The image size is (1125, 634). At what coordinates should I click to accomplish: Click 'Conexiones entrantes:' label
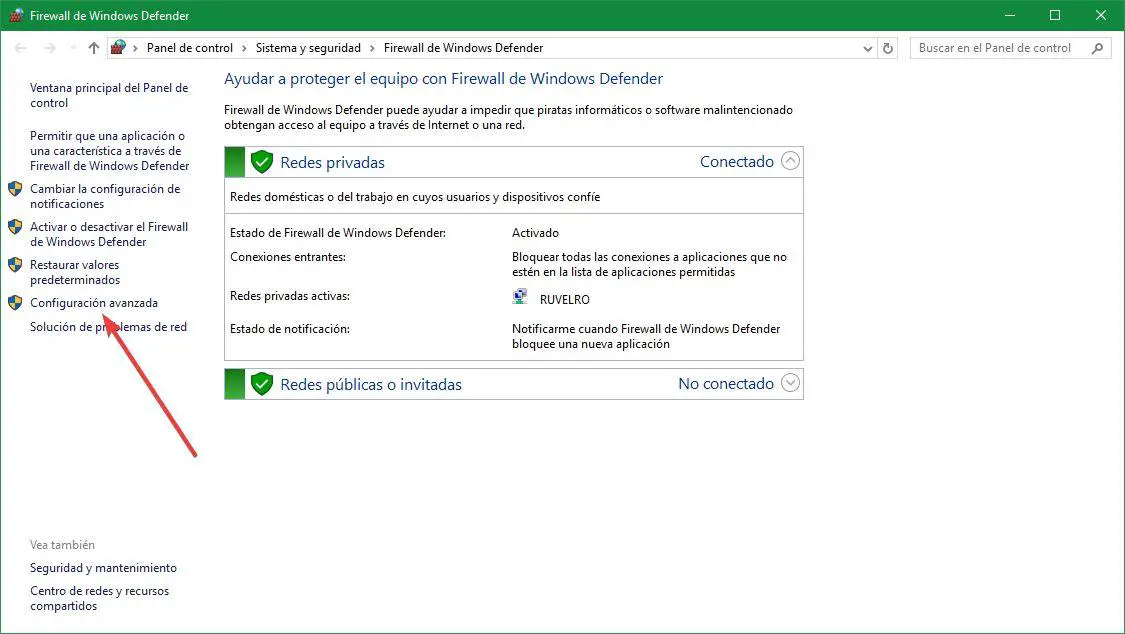pyautogui.click(x=288, y=257)
